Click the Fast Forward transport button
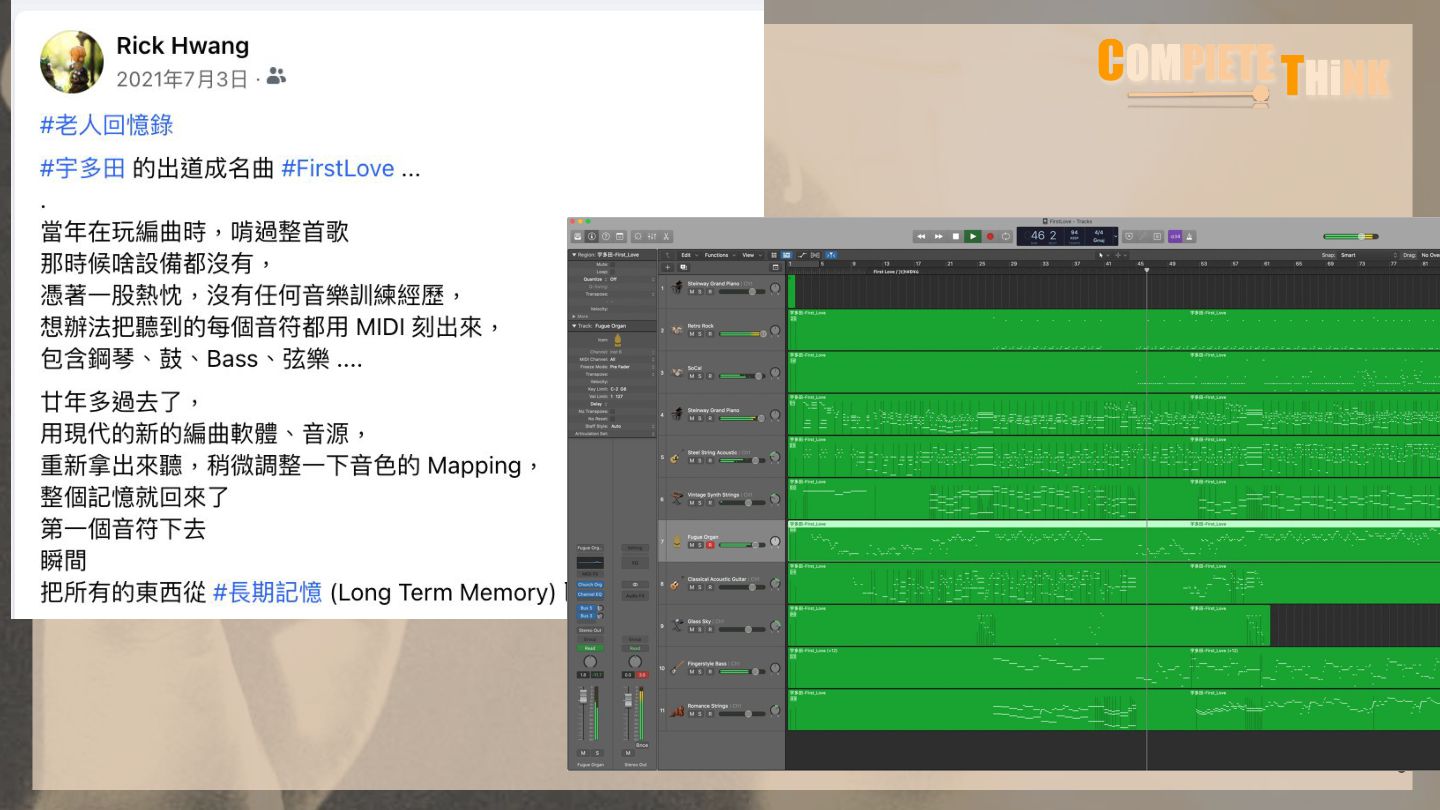Image resolution: width=1440 pixels, height=810 pixels. click(x=938, y=237)
